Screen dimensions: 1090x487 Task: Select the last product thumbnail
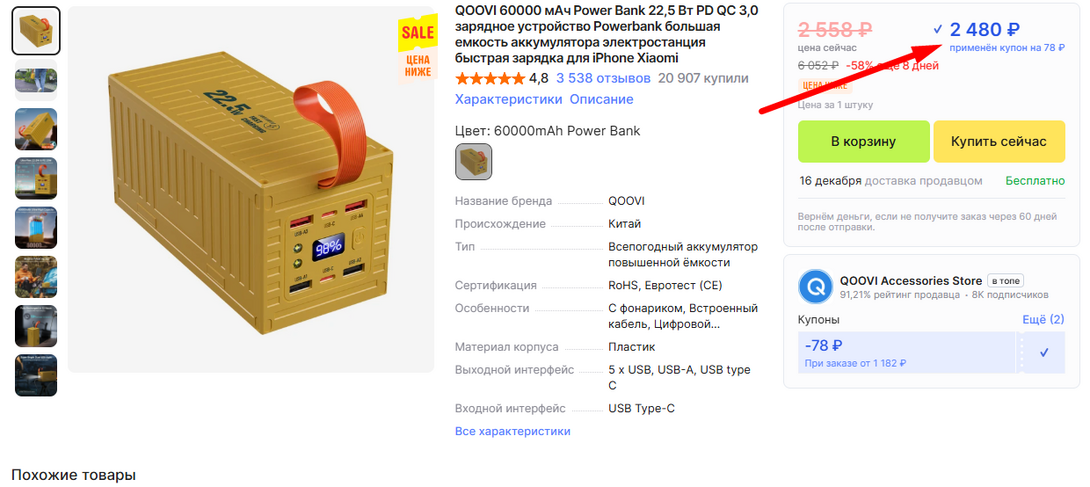pos(36,376)
